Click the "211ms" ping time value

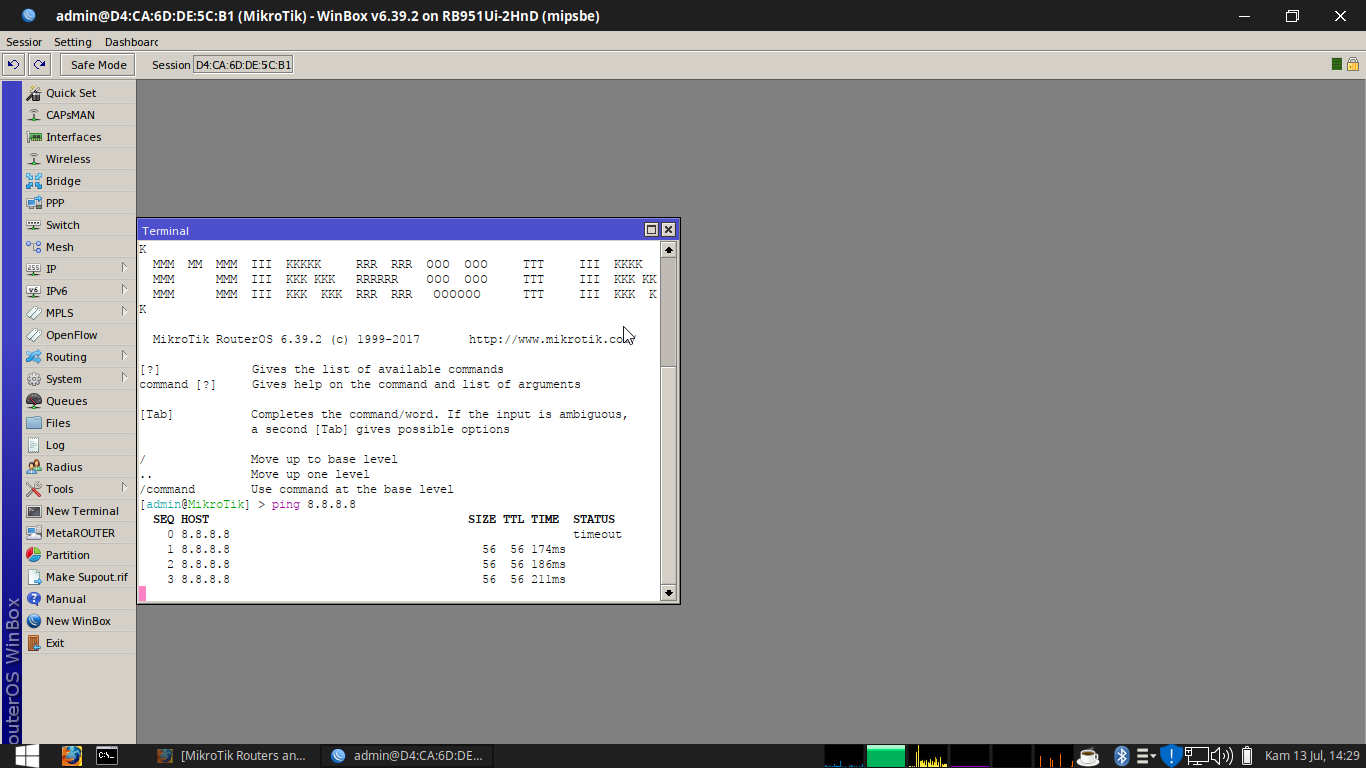548,580
